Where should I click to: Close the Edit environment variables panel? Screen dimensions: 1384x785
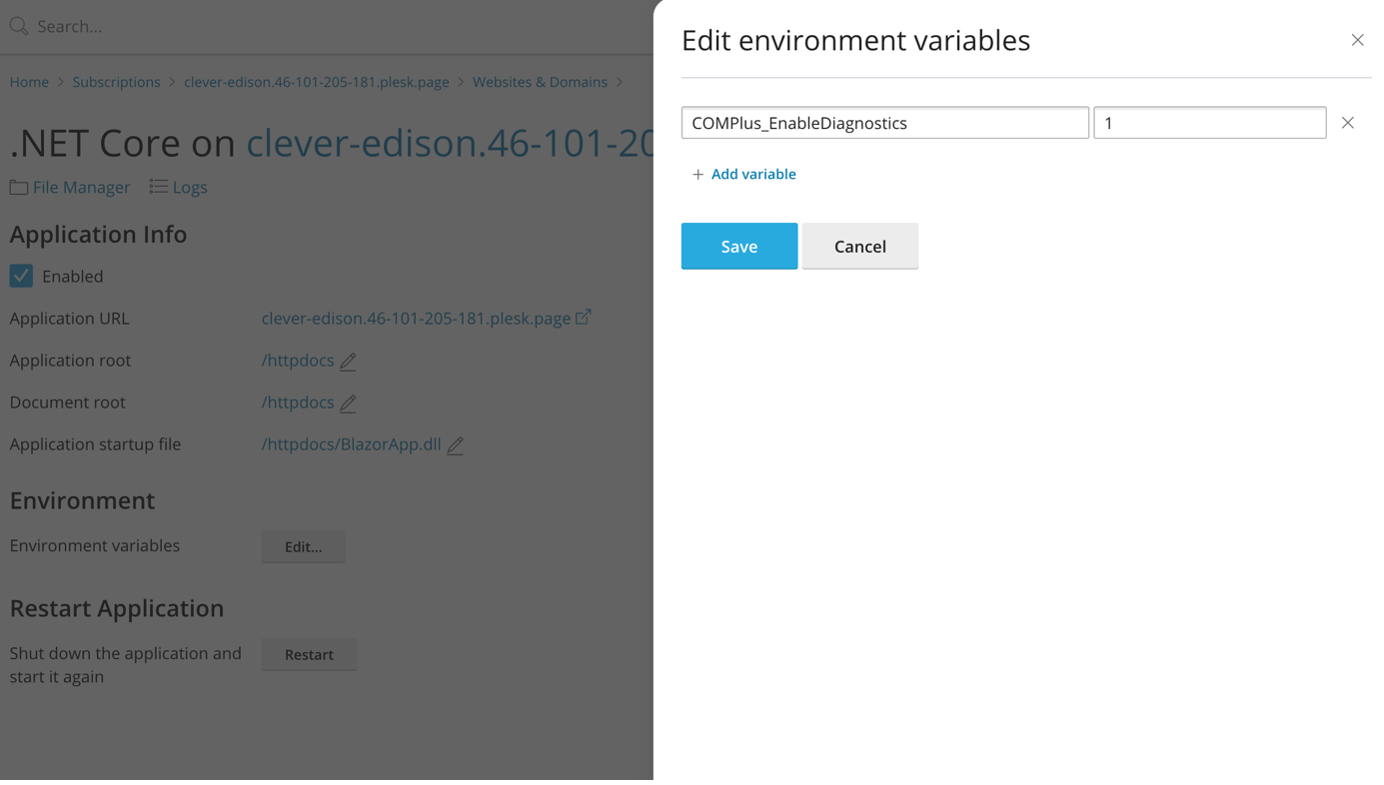(x=1357, y=39)
